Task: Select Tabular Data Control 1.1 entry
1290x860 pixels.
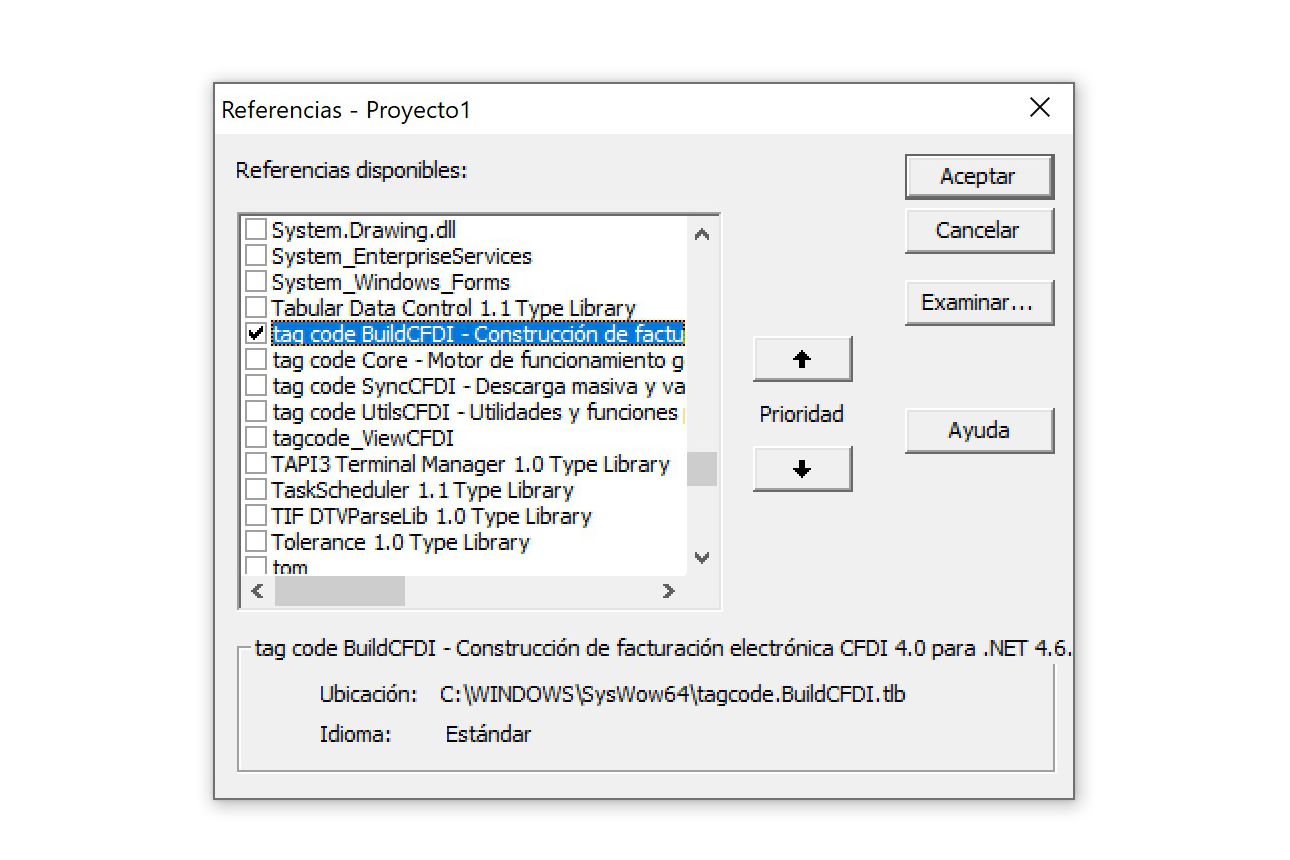Action: tap(453, 308)
